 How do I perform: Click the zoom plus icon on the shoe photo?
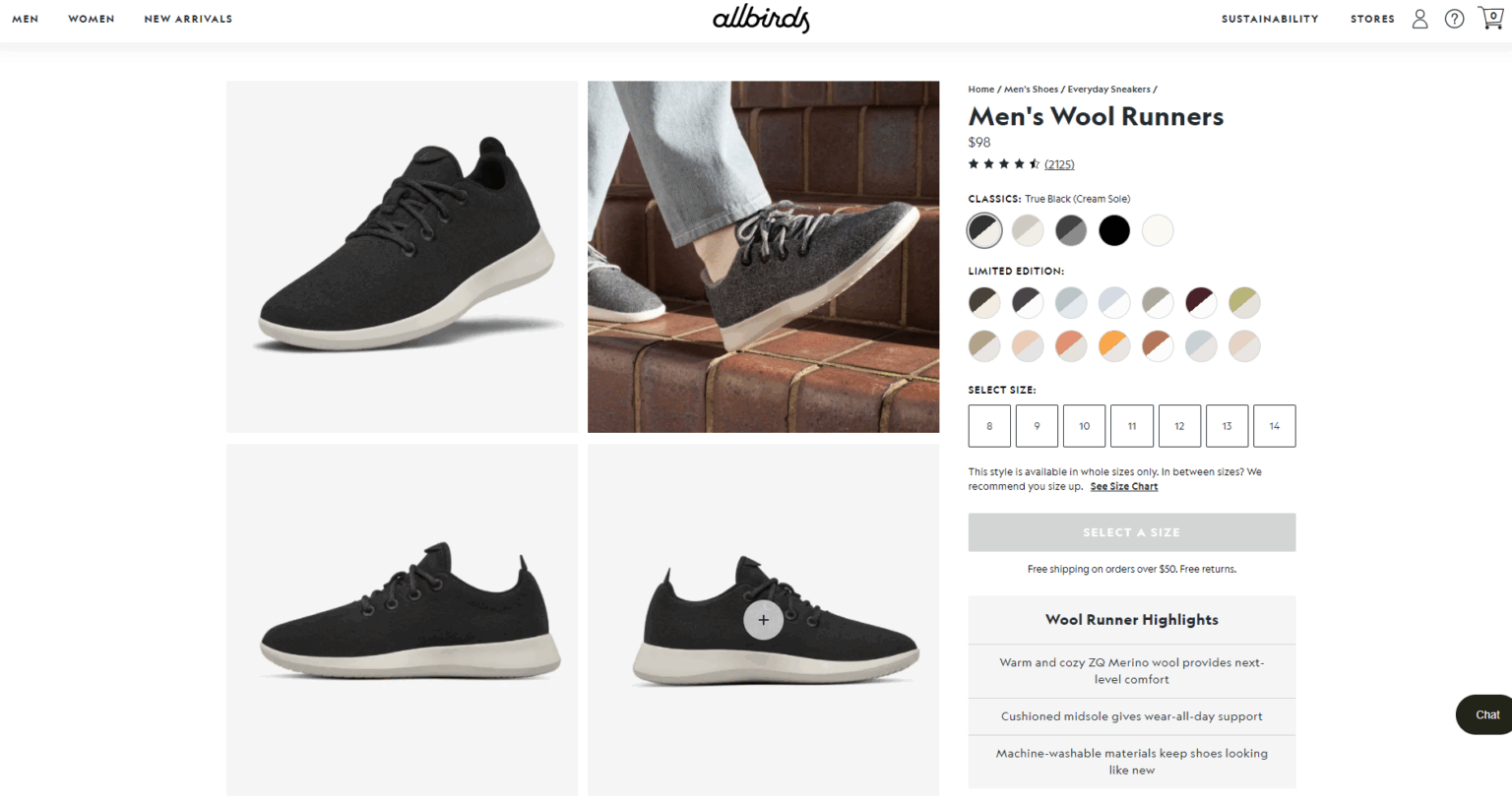point(763,620)
